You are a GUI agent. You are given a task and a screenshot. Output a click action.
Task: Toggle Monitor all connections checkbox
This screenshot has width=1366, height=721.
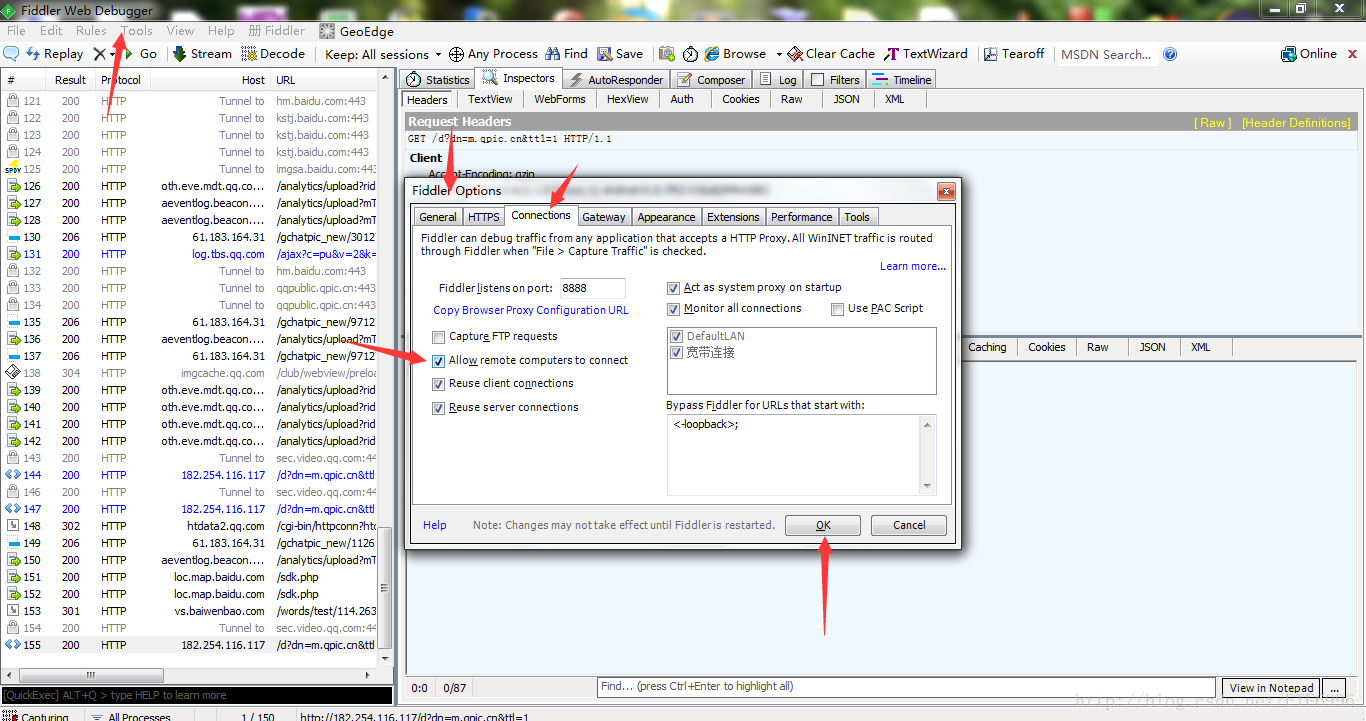click(674, 309)
